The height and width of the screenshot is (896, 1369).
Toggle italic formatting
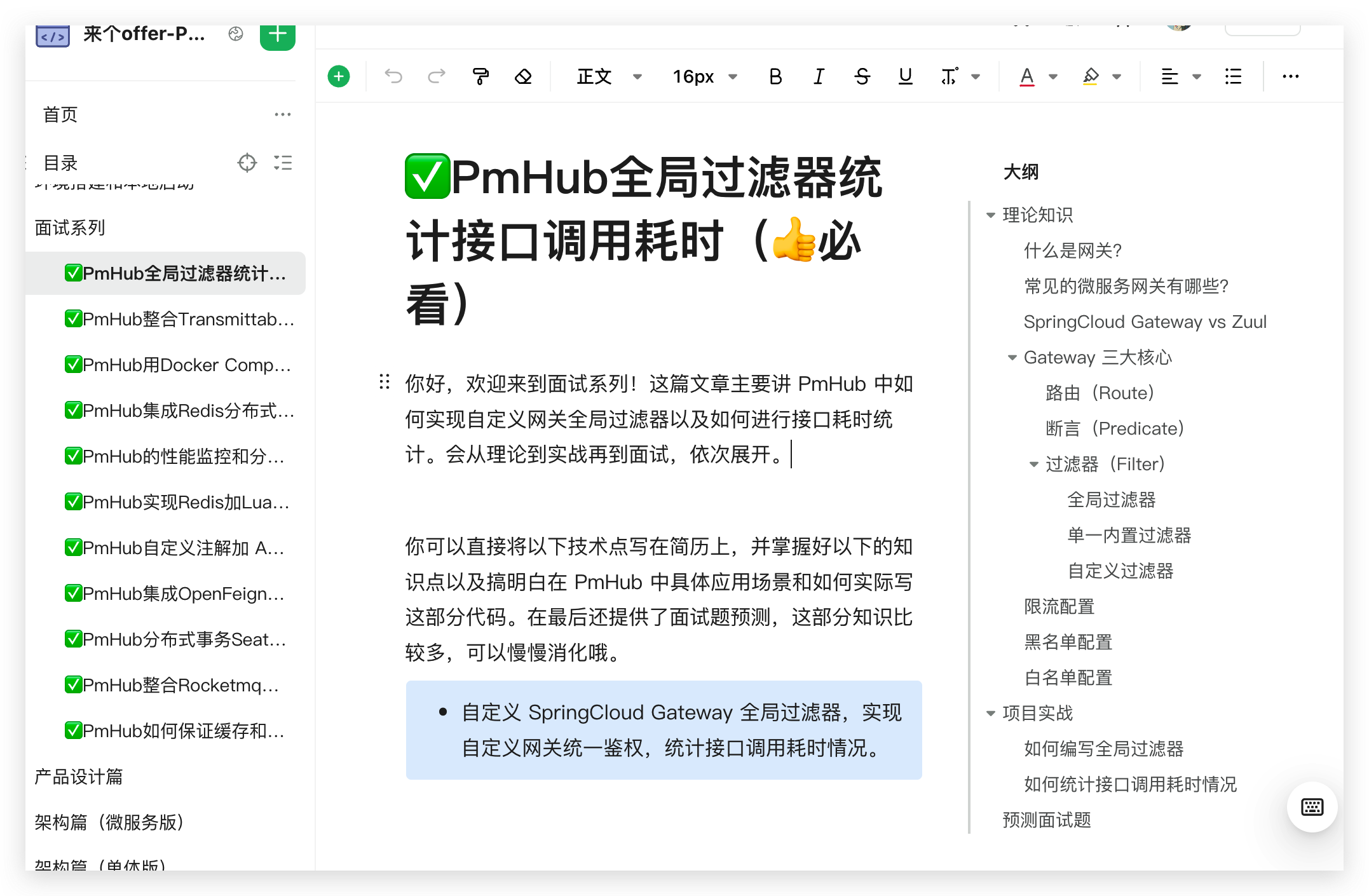click(x=819, y=77)
